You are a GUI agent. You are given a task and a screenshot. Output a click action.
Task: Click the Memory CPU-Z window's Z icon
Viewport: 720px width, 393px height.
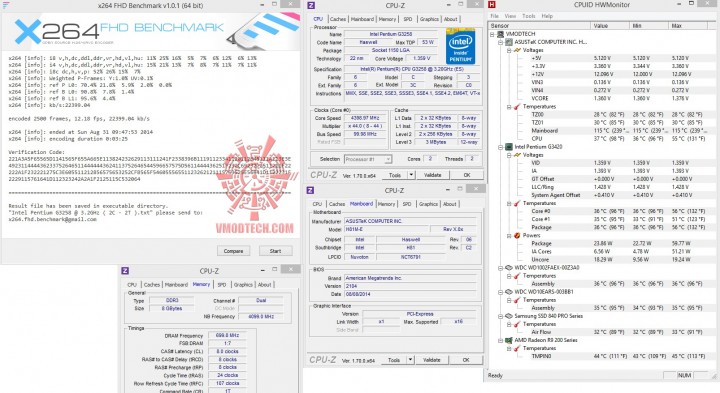click(125, 271)
